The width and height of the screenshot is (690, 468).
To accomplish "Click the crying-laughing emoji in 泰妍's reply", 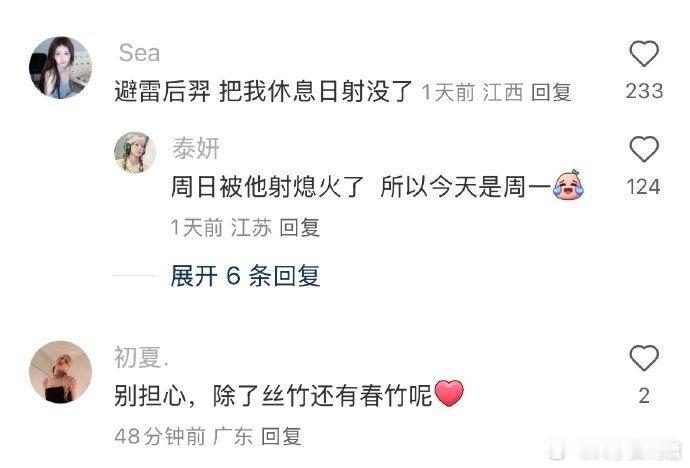I will click(x=568, y=184).
